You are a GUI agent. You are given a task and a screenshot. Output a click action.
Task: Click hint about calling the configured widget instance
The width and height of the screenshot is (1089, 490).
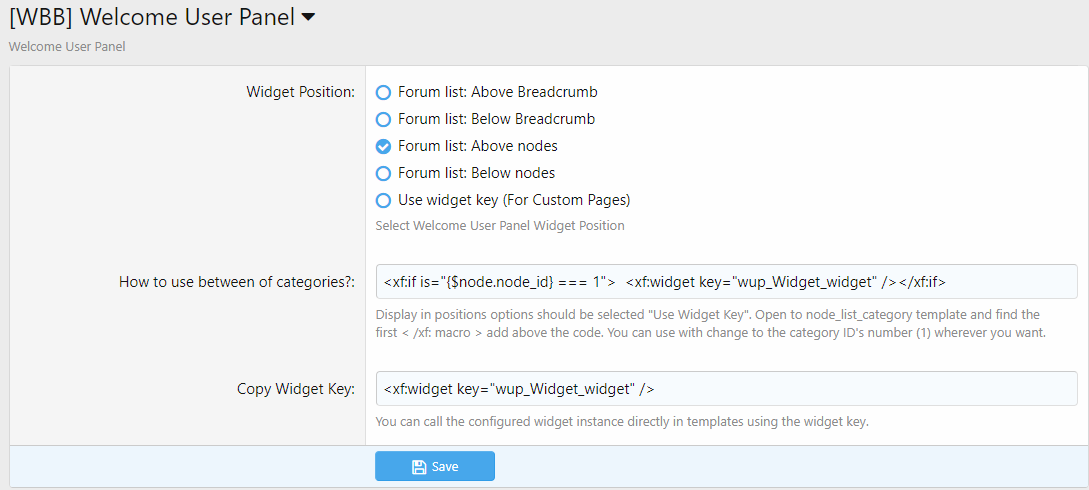(x=621, y=422)
